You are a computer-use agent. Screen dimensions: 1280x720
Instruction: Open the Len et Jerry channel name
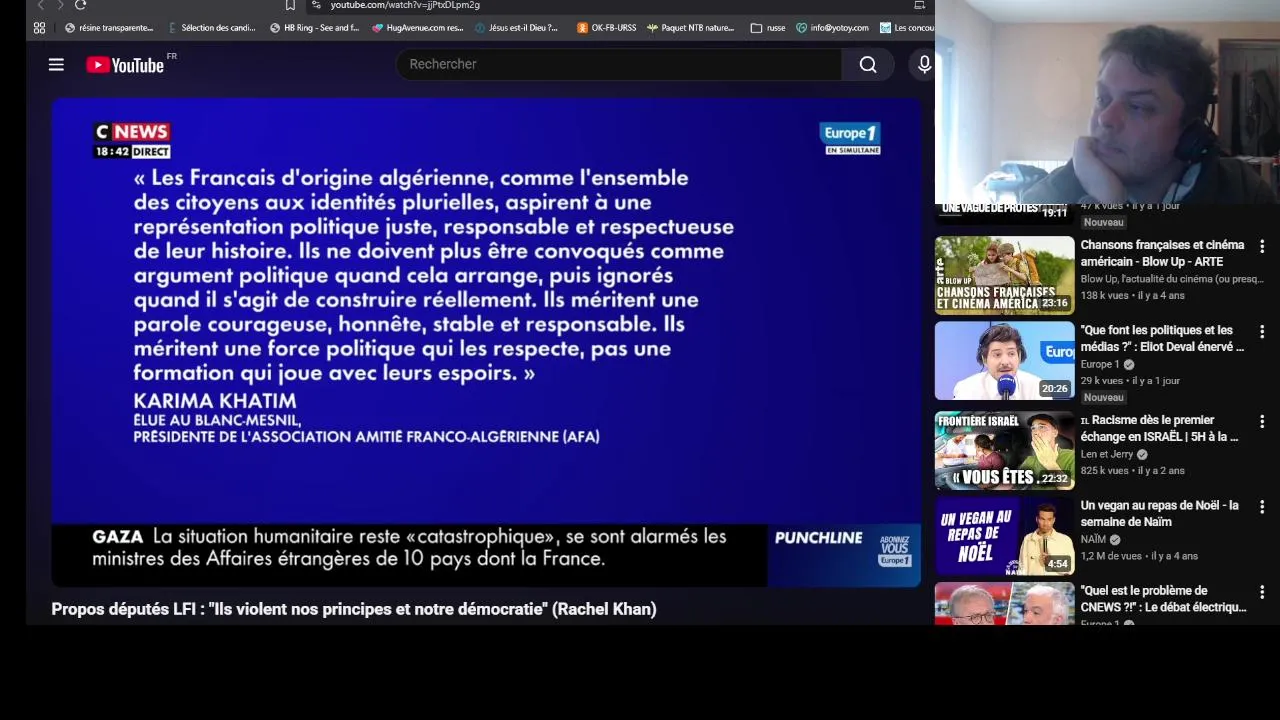click(1106, 454)
